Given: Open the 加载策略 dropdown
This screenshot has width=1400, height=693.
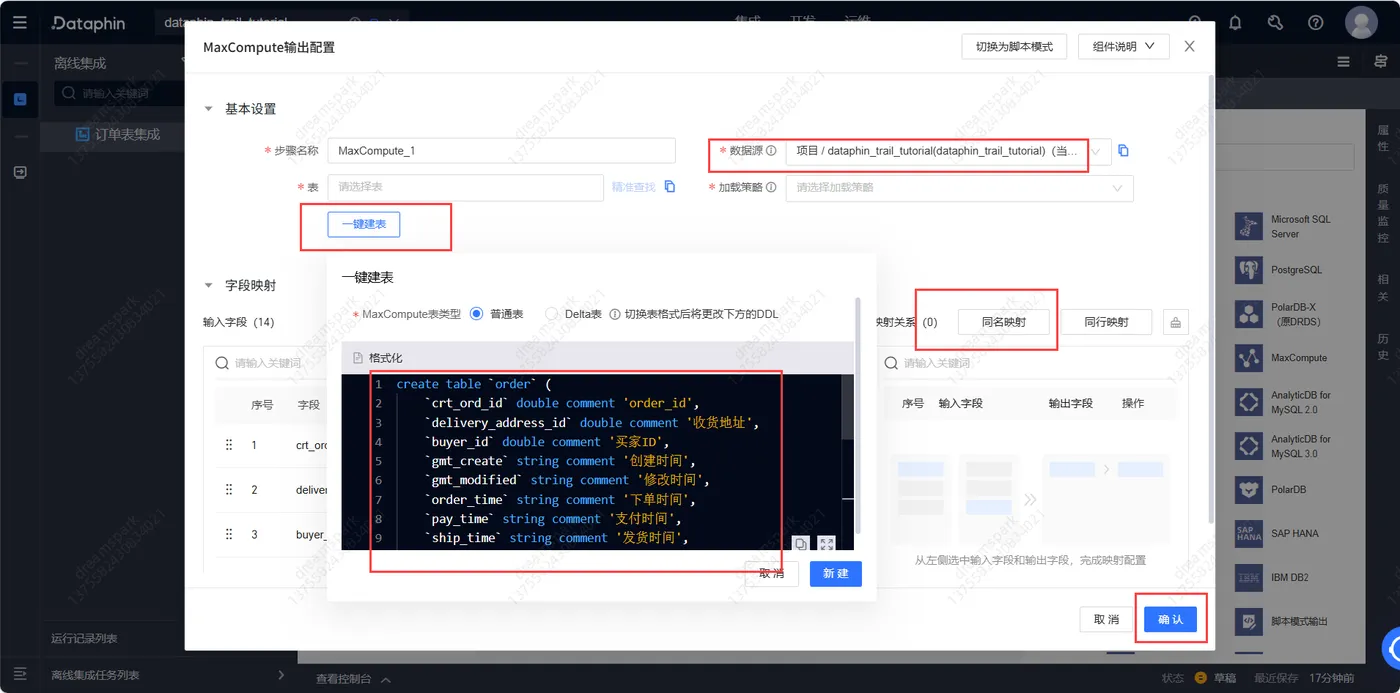Looking at the screenshot, I should coord(960,187).
